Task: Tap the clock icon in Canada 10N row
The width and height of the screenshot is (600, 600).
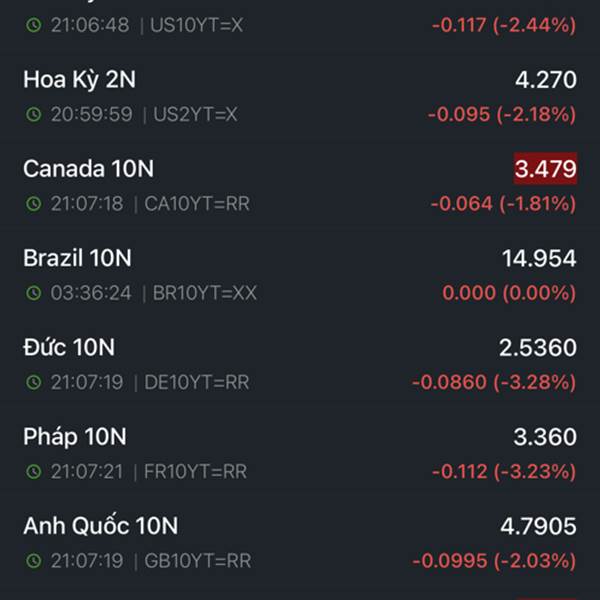Action: [x=34, y=204]
